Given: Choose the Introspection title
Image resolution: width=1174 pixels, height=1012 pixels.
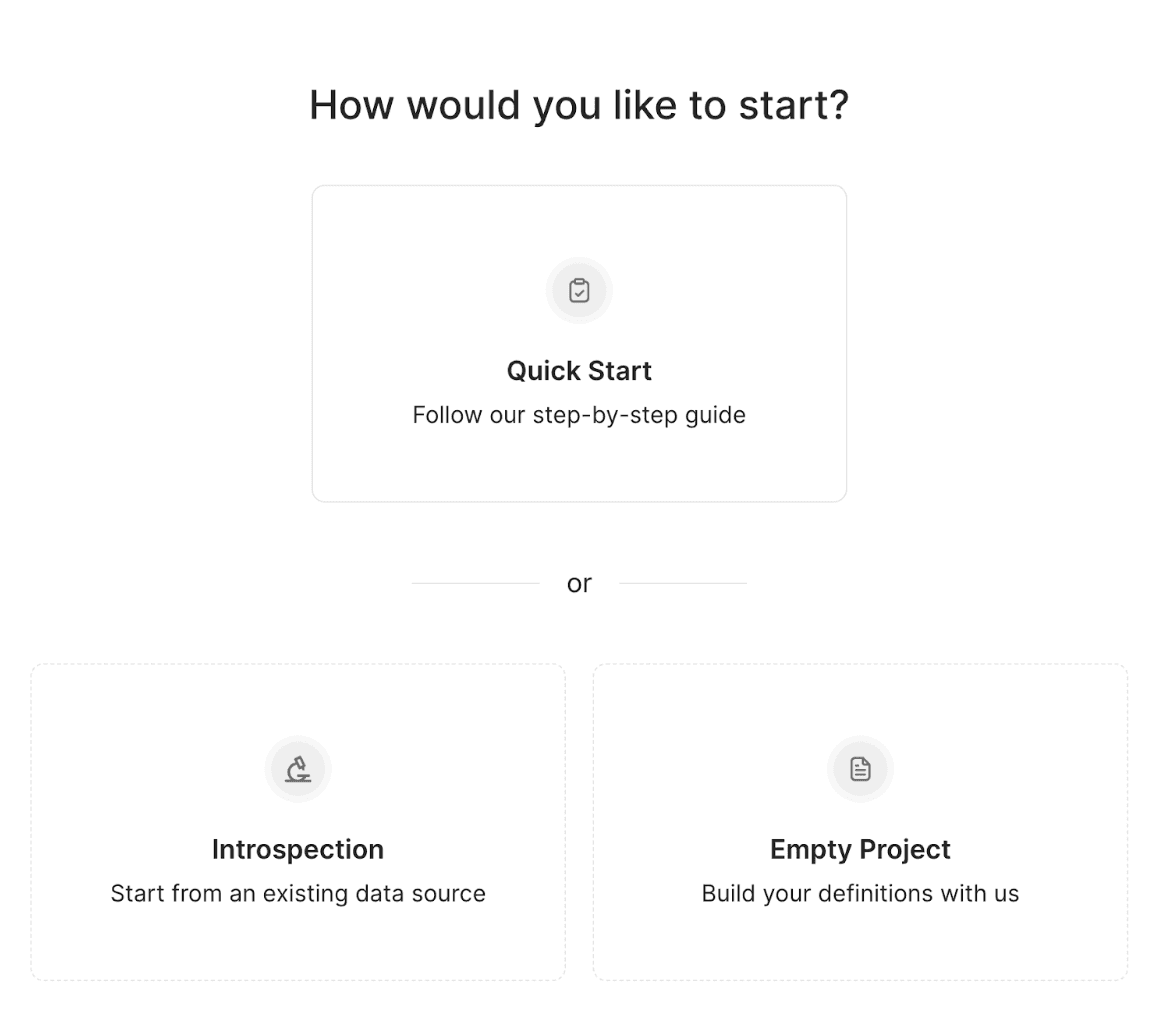Looking at the screenshot, I should pos(297,850).
